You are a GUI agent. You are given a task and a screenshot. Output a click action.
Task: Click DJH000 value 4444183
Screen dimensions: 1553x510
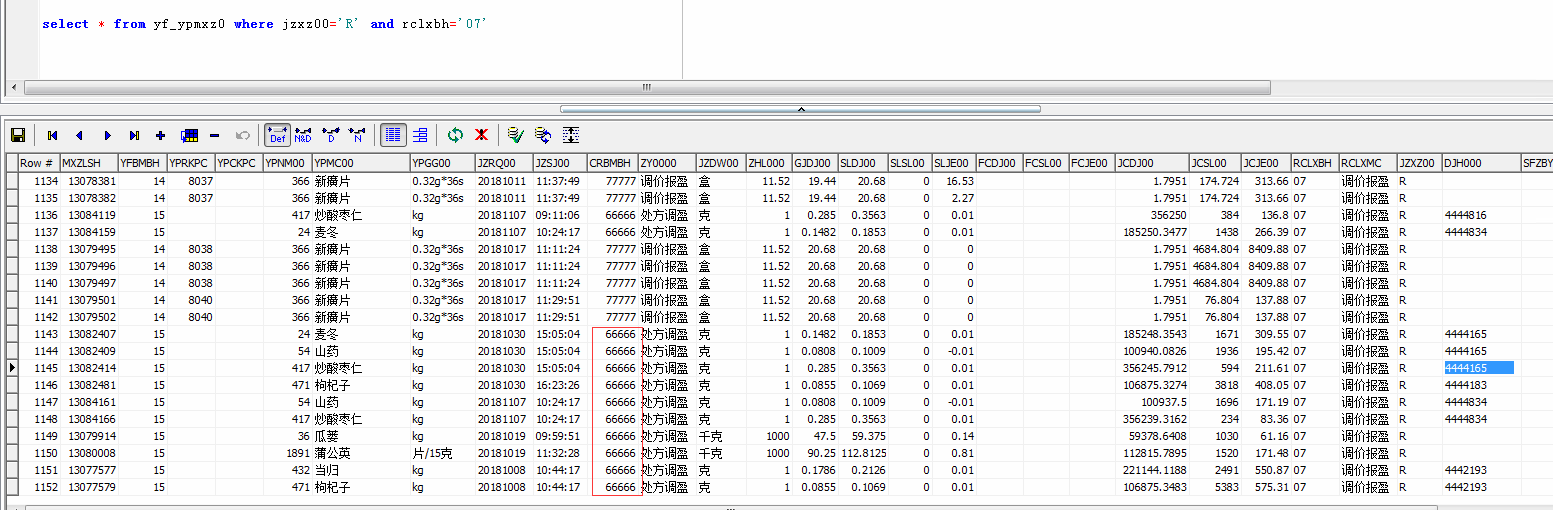point(1465,385)
